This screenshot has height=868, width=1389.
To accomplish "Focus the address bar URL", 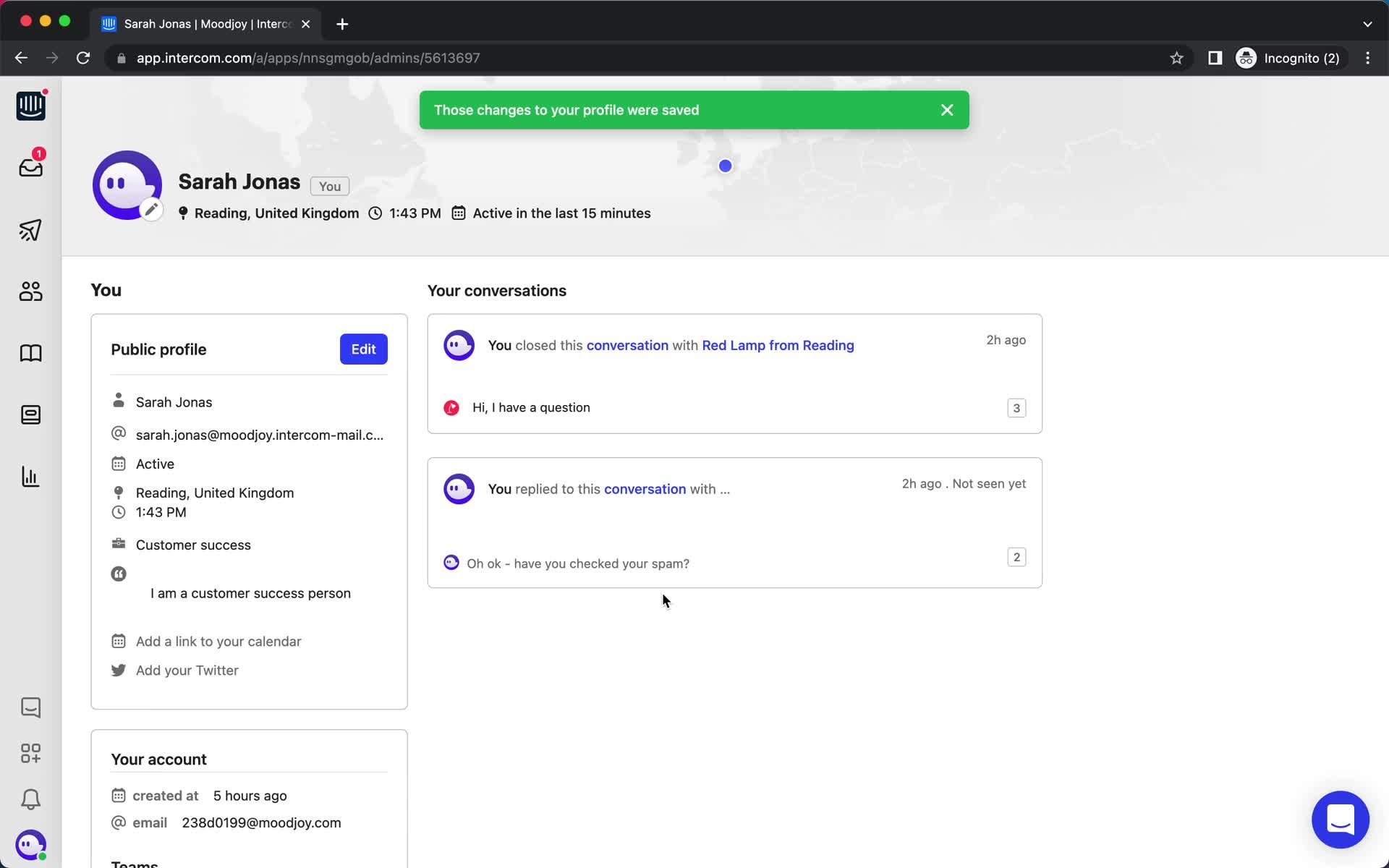I will [x=308, y=58].
